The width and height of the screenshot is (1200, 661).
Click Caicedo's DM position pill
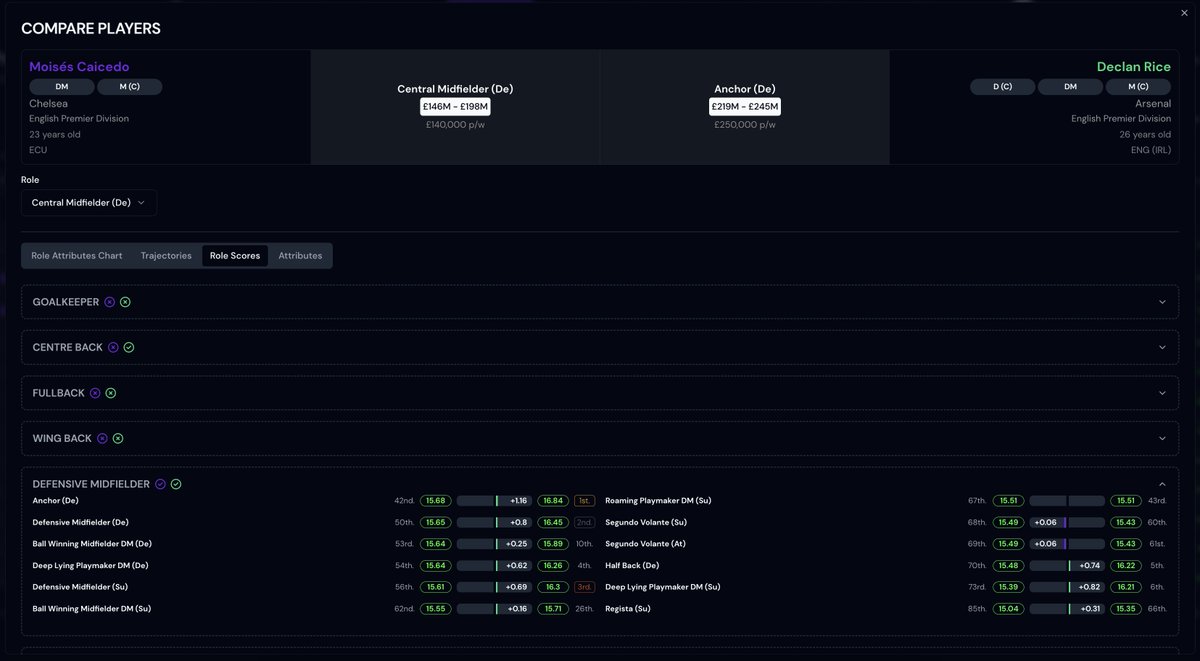click(x=62, y=87)
